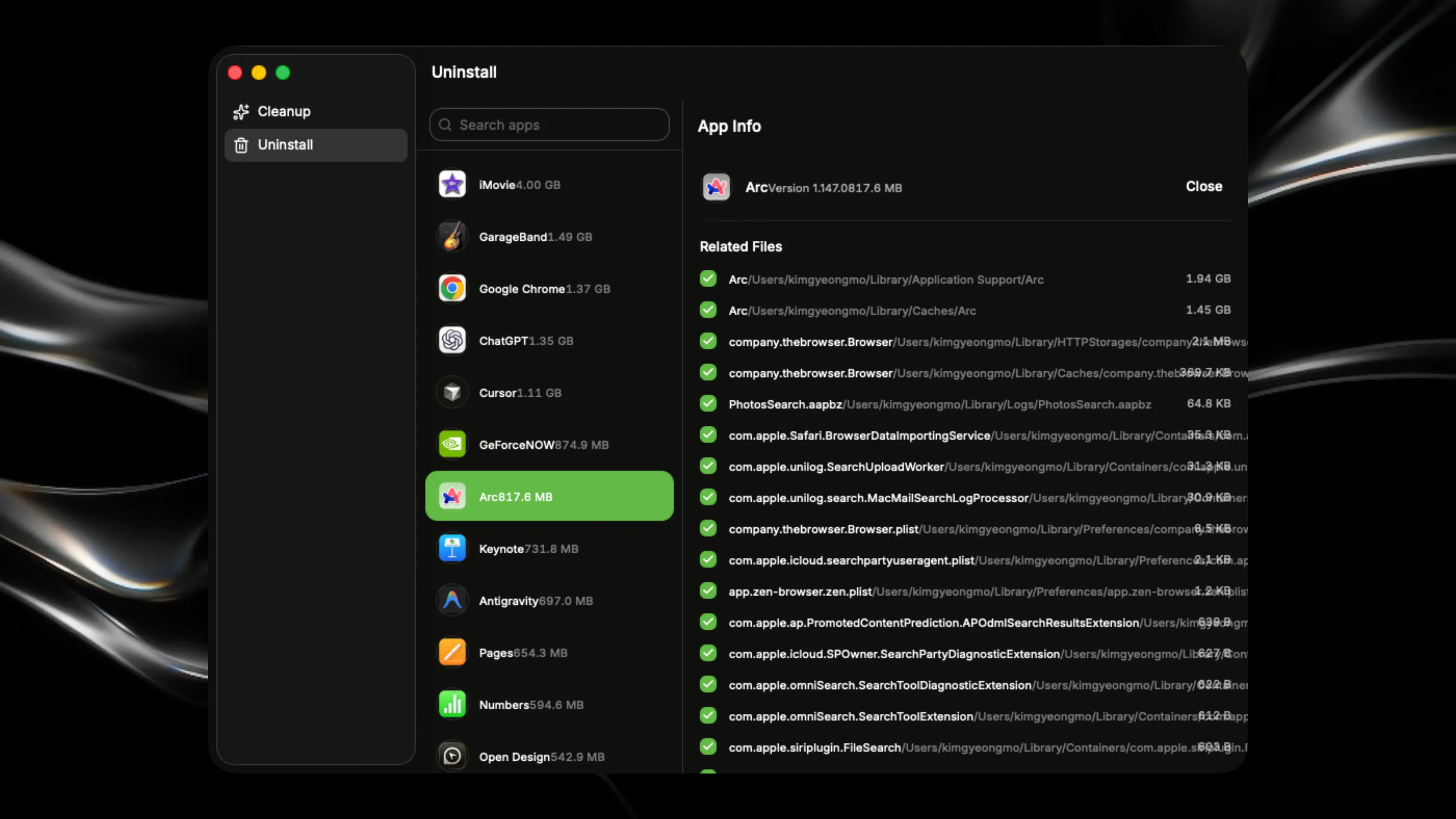The height and width of the screenshot is (819, 1456).
Task: Uncheck the 369.7 KB company.thebrowser.Browser file
Action: (x=708, y=372)
